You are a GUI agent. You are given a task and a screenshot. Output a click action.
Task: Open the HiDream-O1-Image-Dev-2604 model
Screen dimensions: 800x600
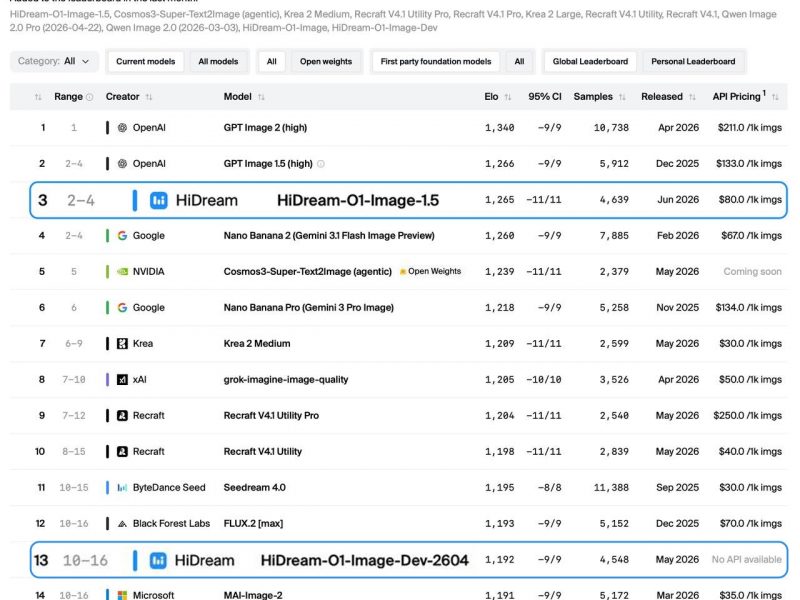pos(364,560)
